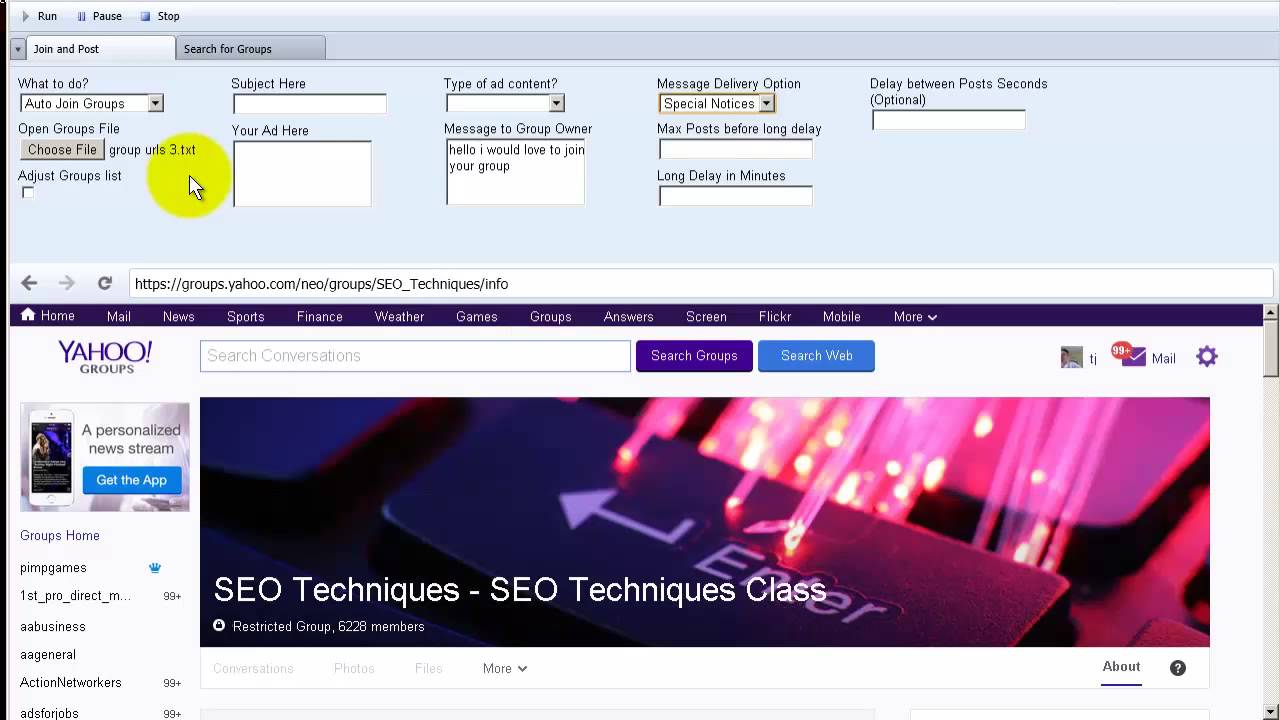The height and width of the screenshot is (720, 1280).
Task: Click the Search Groups button
Action: point(694,356)
